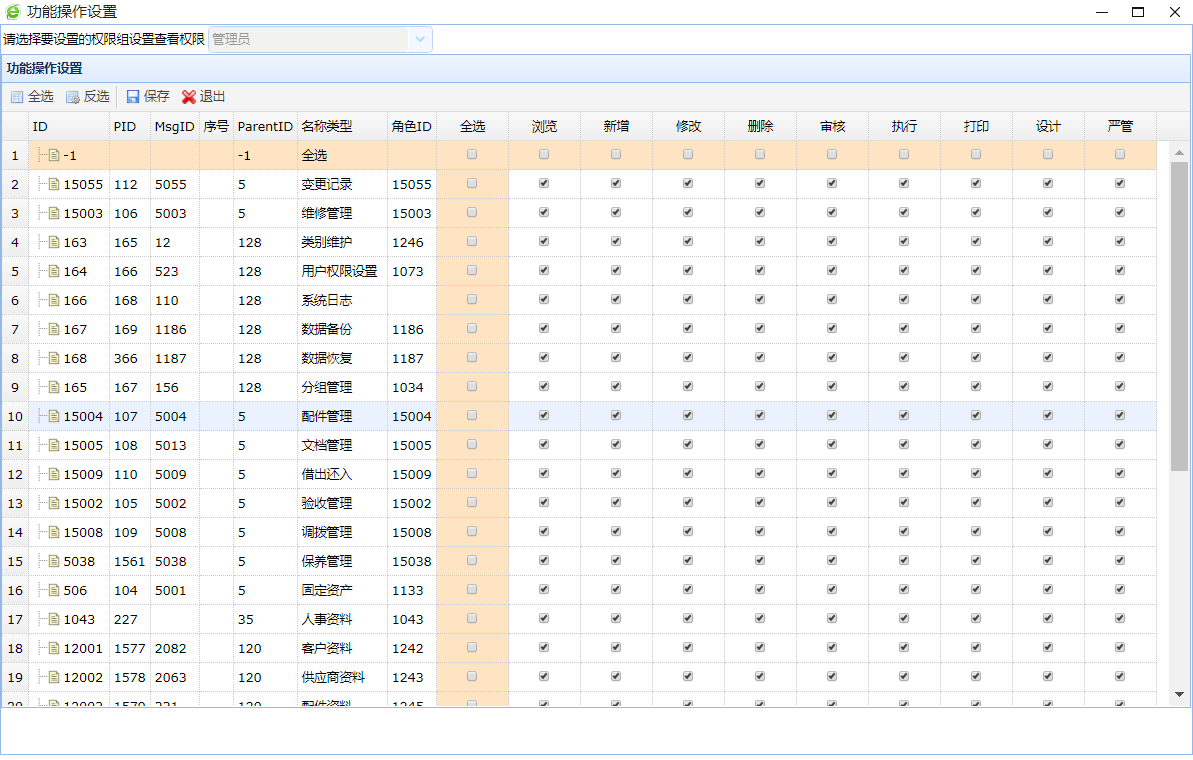The image size is (1193, 760).
Task: Click the document icon beside ID 163
Action: coord(54,242)
